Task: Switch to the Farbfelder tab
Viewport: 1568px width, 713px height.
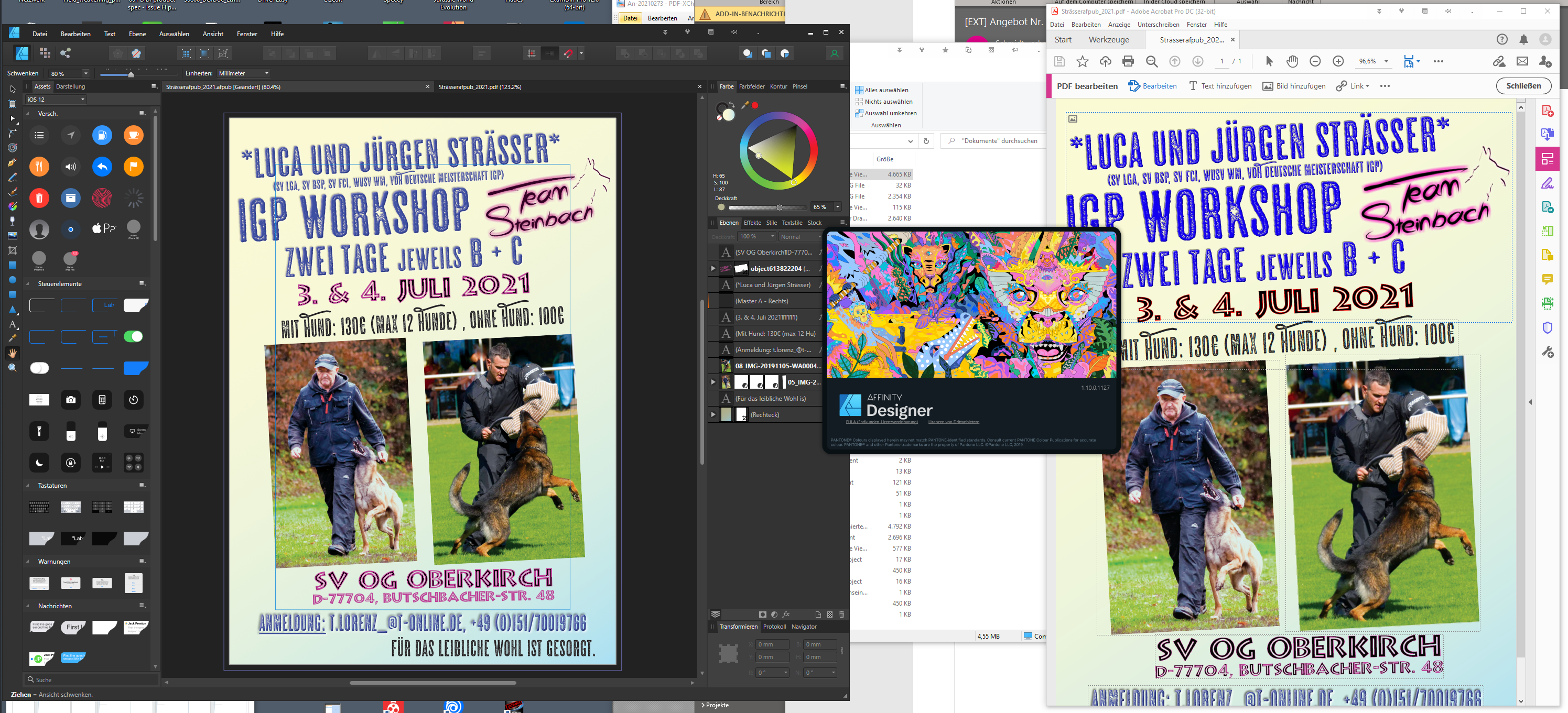Action: point(752,86)
